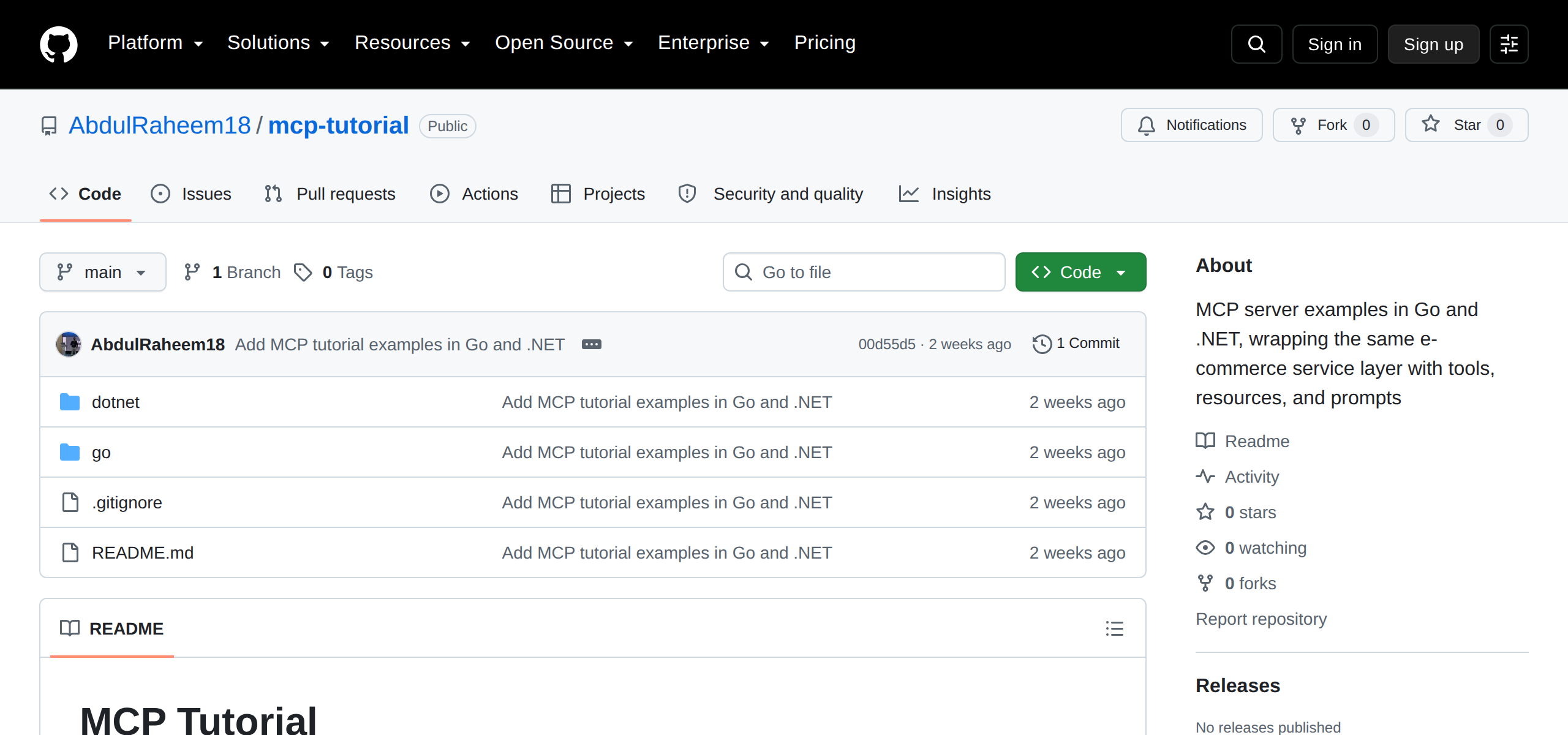Open the 1 Commit history link
The width and height of the screenshot is (1568, 735).
coord(1076,344)
